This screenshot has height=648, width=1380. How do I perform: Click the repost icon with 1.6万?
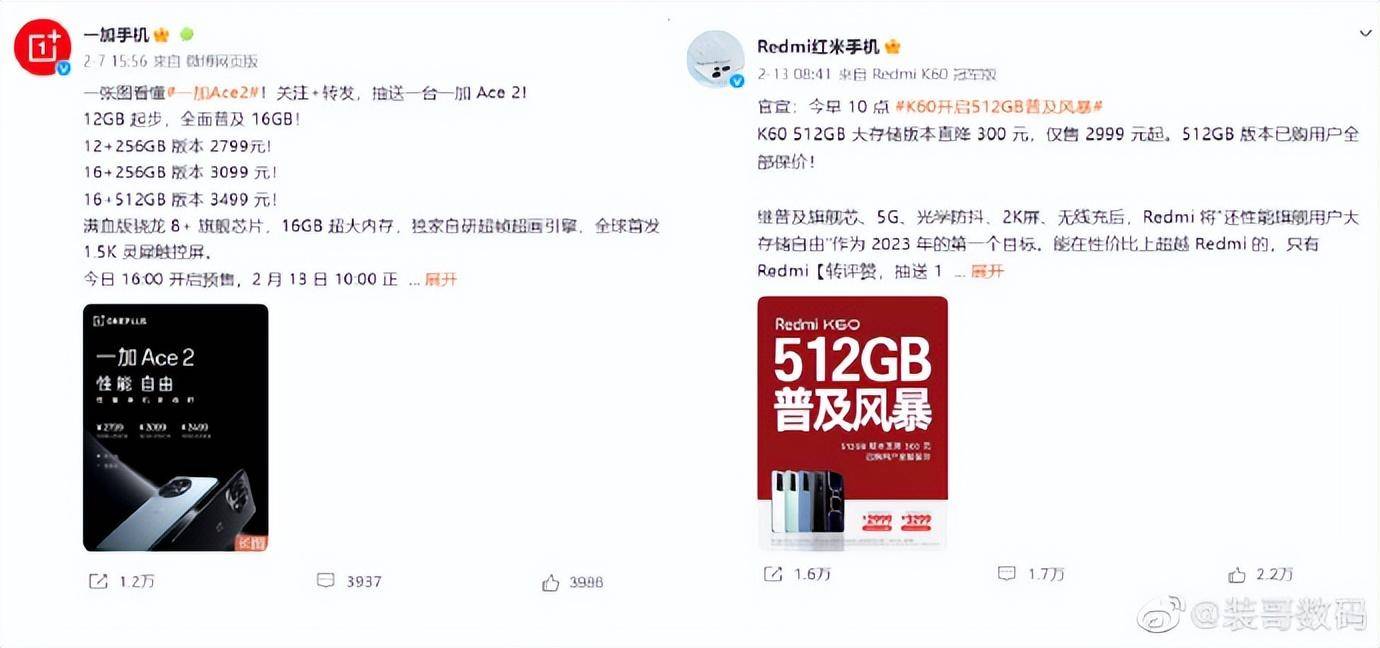pos(773,573)
